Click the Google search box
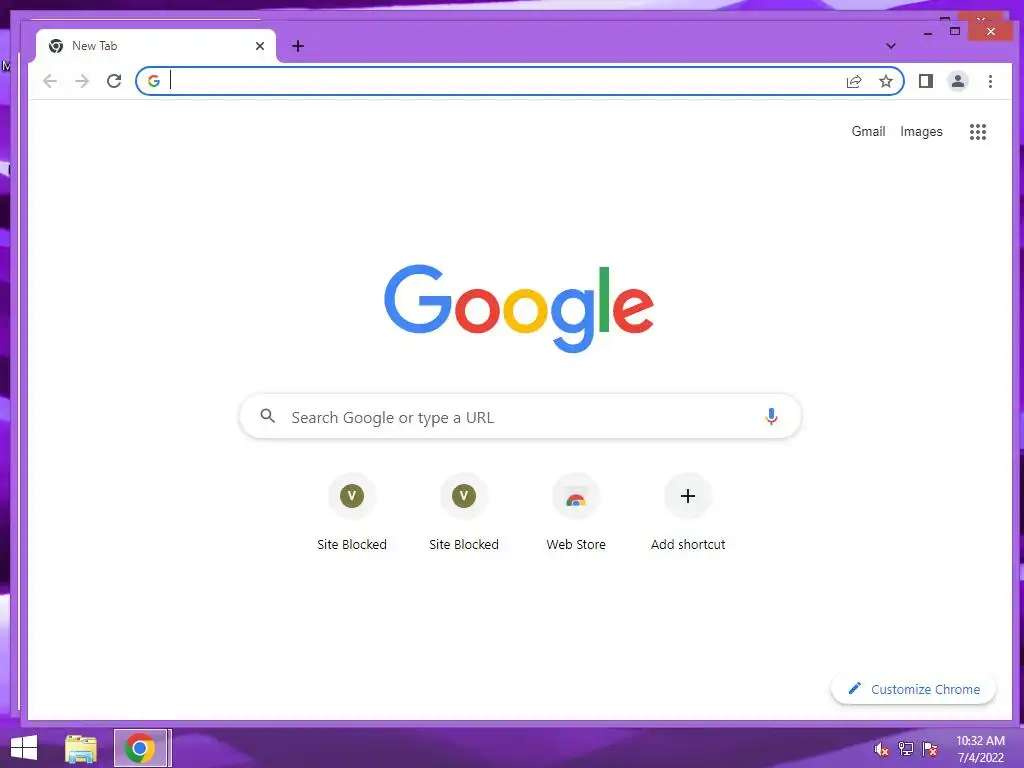 [x=520, y=416]
